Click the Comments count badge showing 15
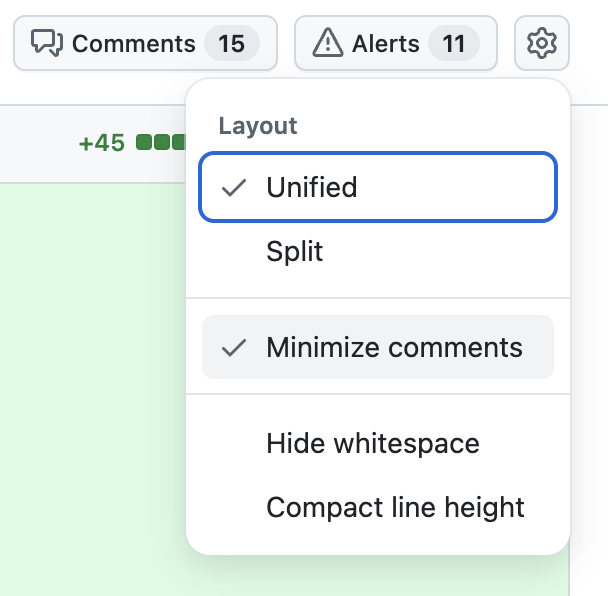Viewport: 608px width, 596px height. [x=231, y=43]
